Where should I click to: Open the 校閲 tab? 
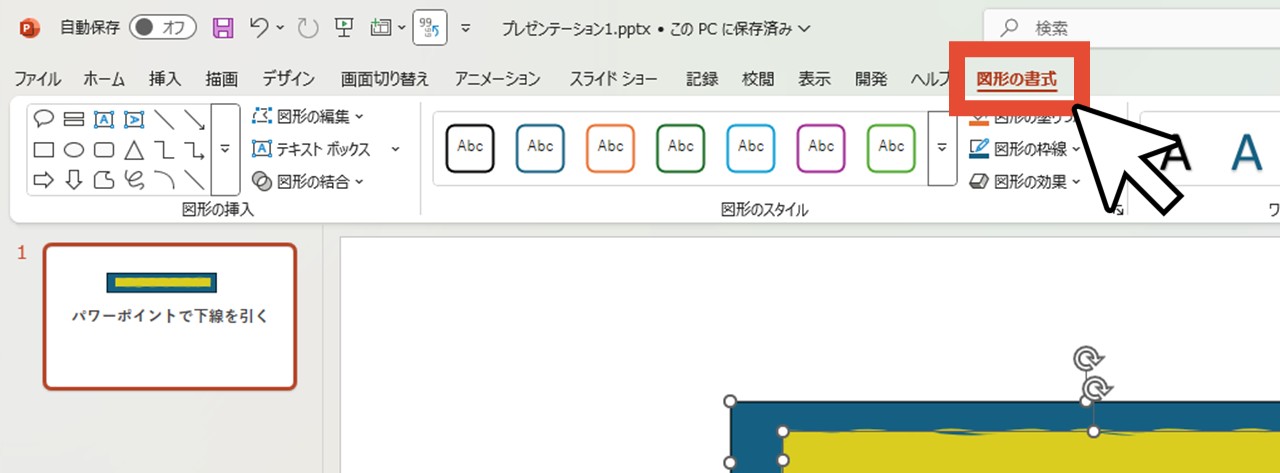(x=758, y=79)
